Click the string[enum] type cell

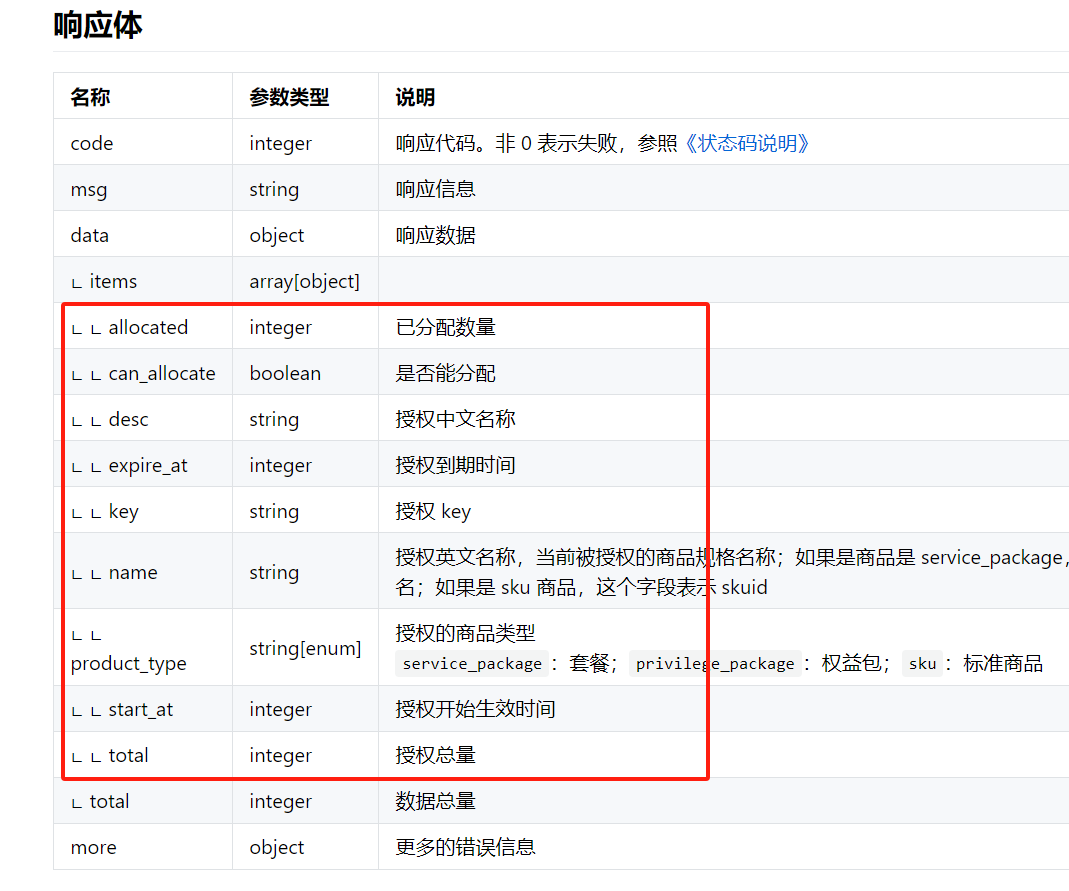point(305,648)
